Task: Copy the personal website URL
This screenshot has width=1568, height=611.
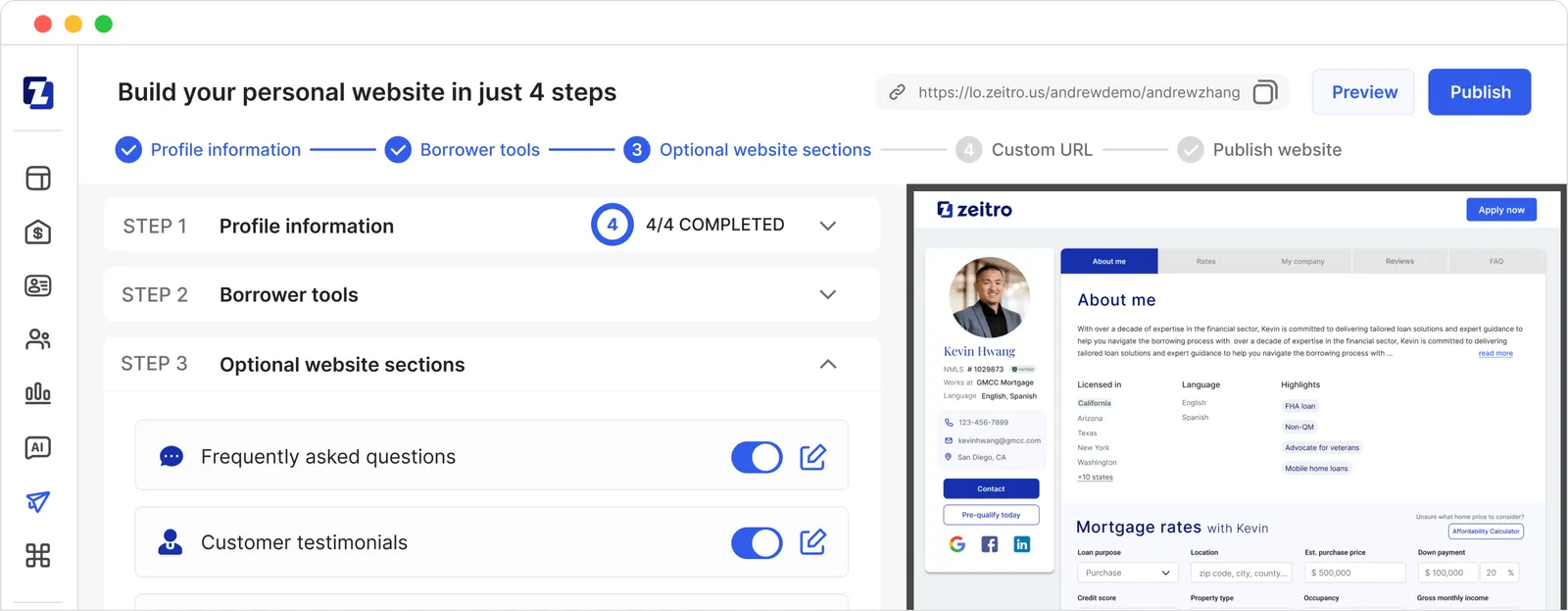Action: pyautogui.click(x=1265, y=91)
